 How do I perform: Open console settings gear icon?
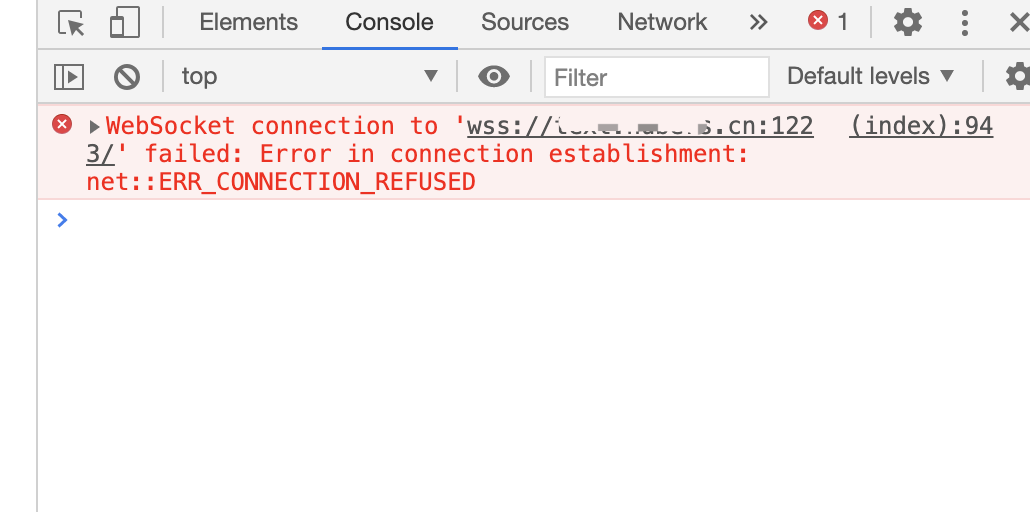pos(1018,77)
